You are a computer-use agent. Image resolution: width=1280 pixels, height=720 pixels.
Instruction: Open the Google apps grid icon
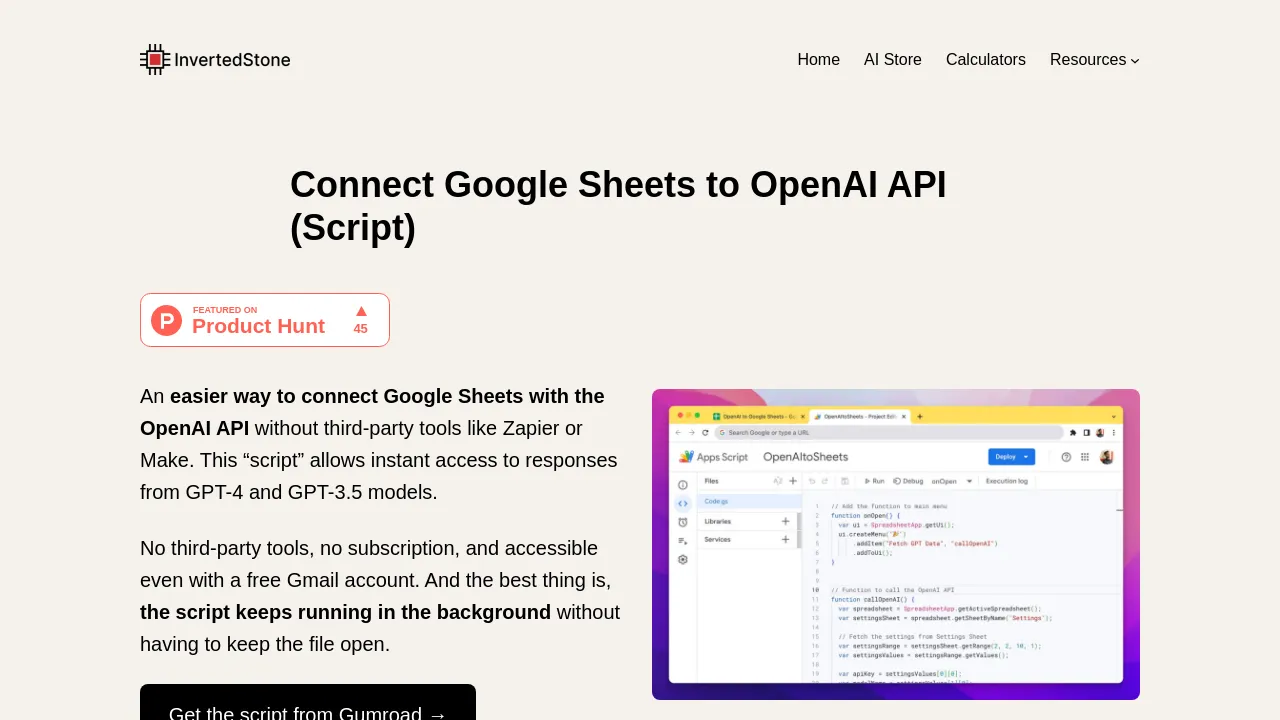click(1084, 457)
